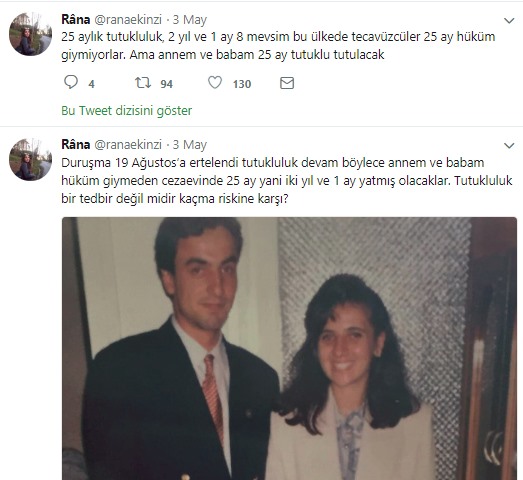This screenshot has height=480, width=523.
Task: Click the like count 130 on first tweet
Action: click(242, 84)
